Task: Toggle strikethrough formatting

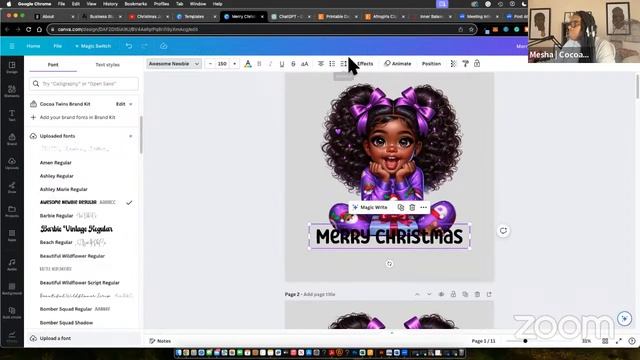Action: [x=293, y=64]
